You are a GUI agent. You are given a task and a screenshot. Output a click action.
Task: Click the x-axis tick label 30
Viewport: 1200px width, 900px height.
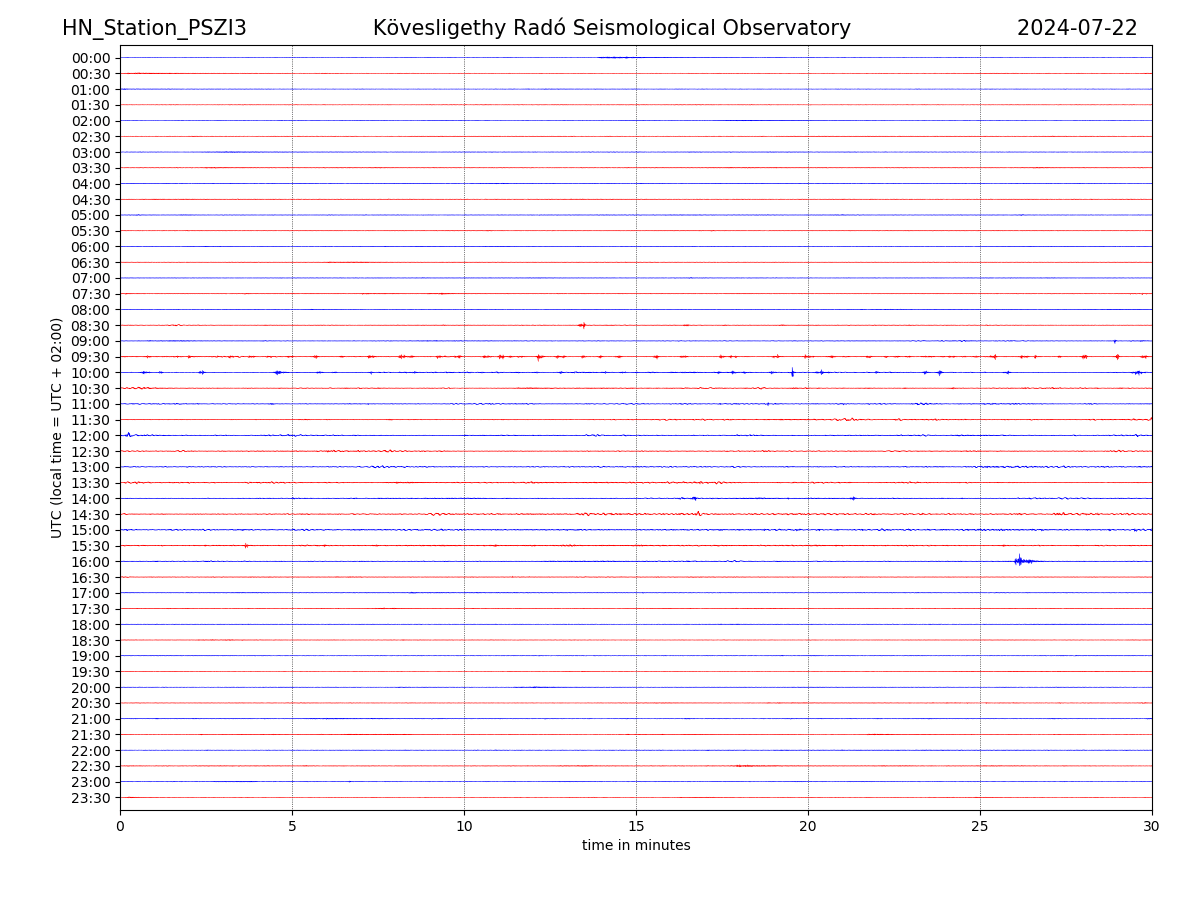1152,826
